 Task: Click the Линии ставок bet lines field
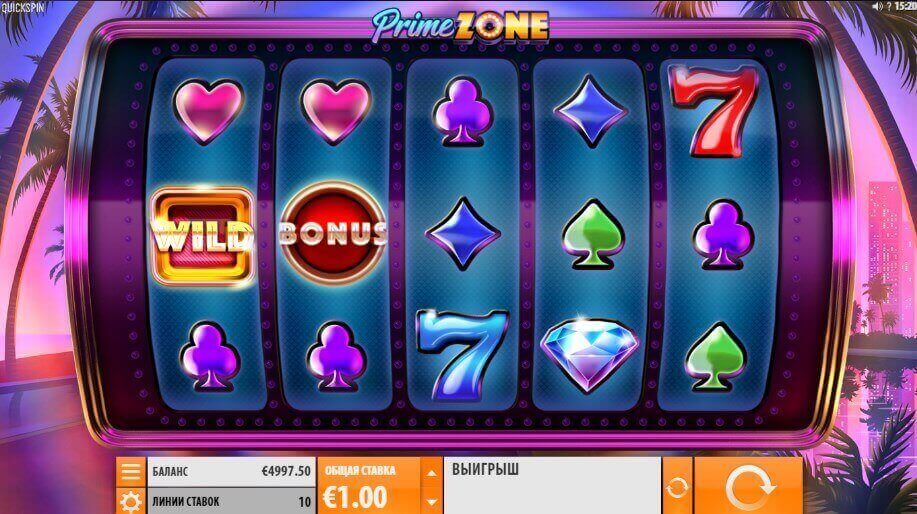[x=231, y=501]
